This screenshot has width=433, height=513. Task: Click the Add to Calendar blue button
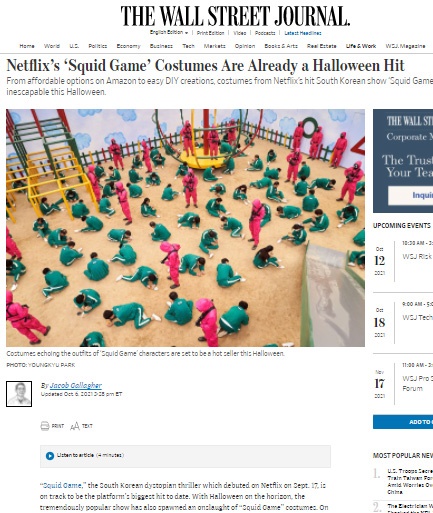tap(403, 422)
